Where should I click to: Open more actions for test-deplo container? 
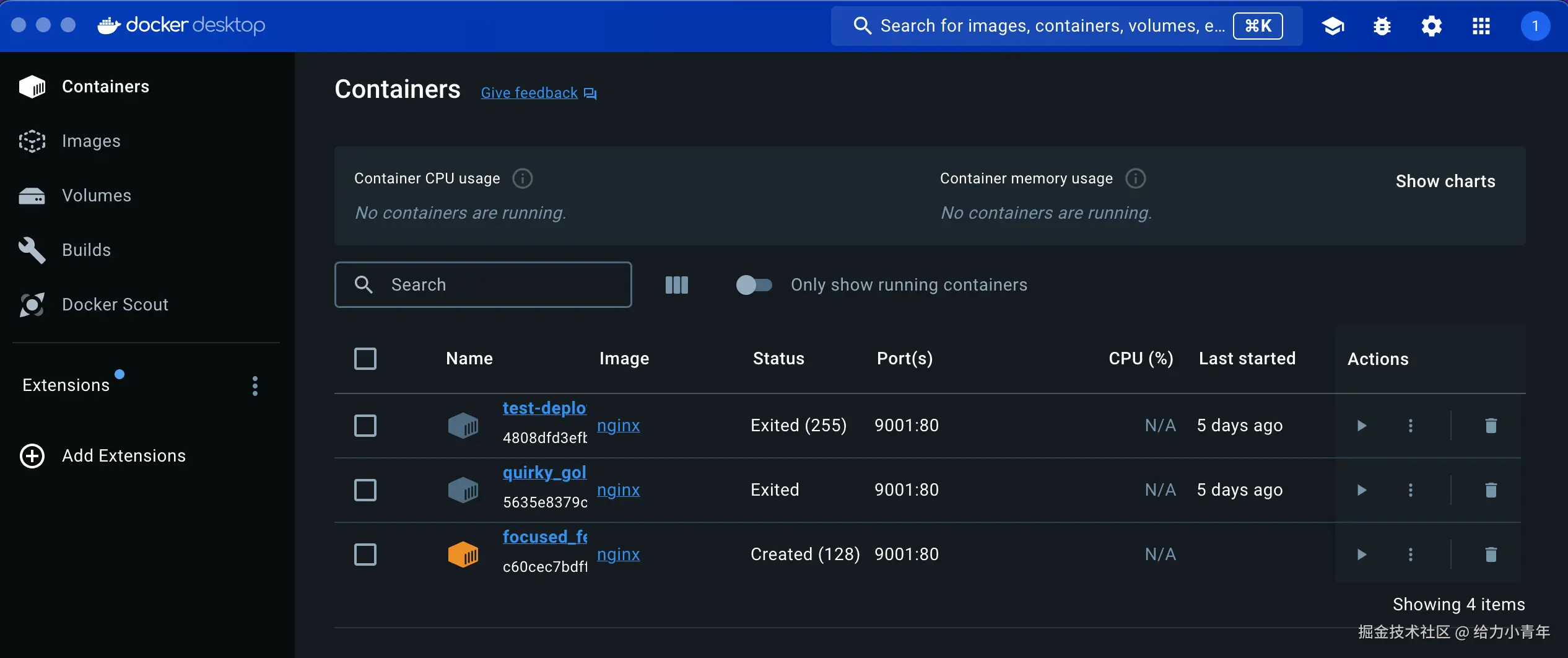coord(1410,426)
